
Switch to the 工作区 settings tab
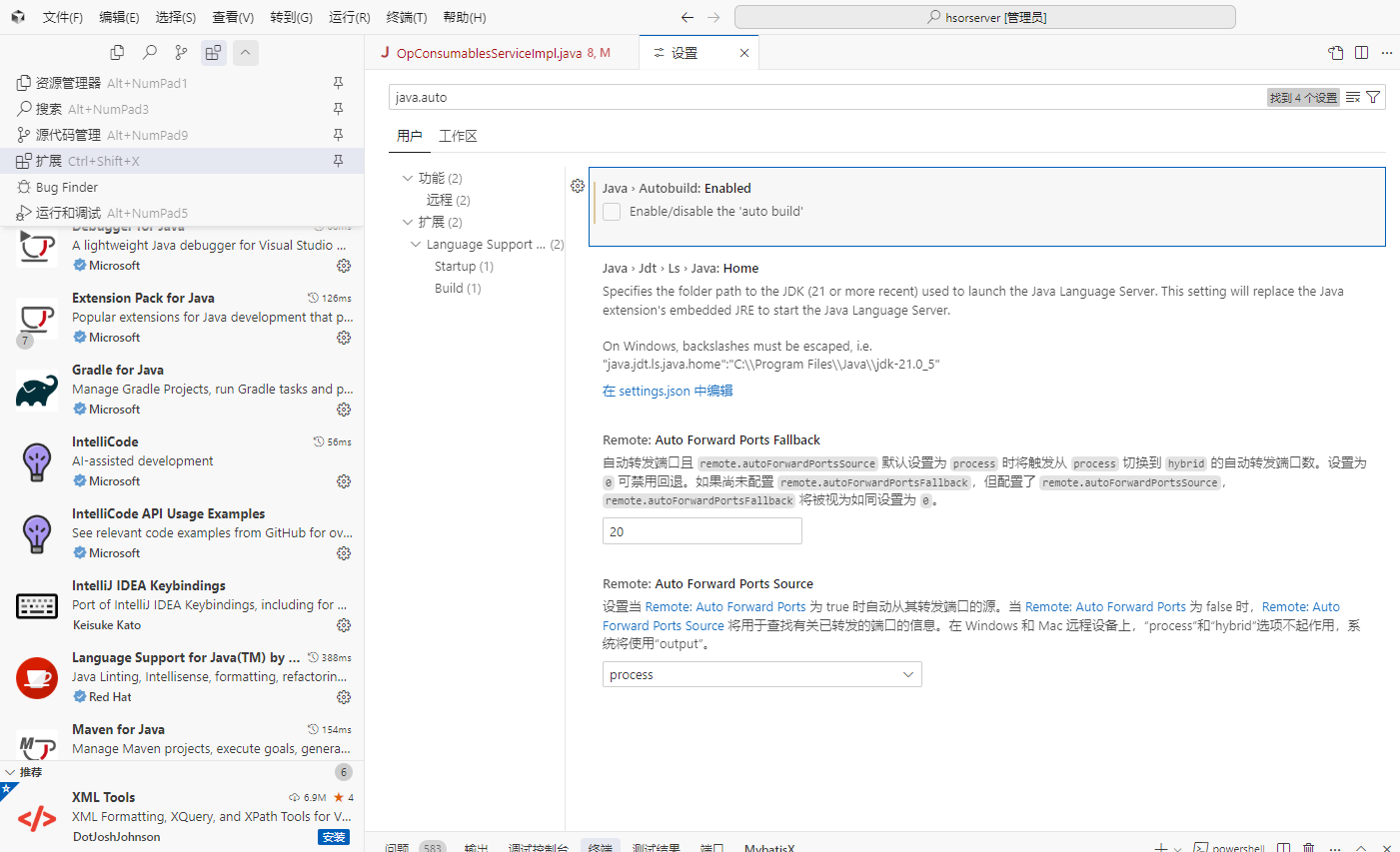pyautogui.click(x=458, y=136)
